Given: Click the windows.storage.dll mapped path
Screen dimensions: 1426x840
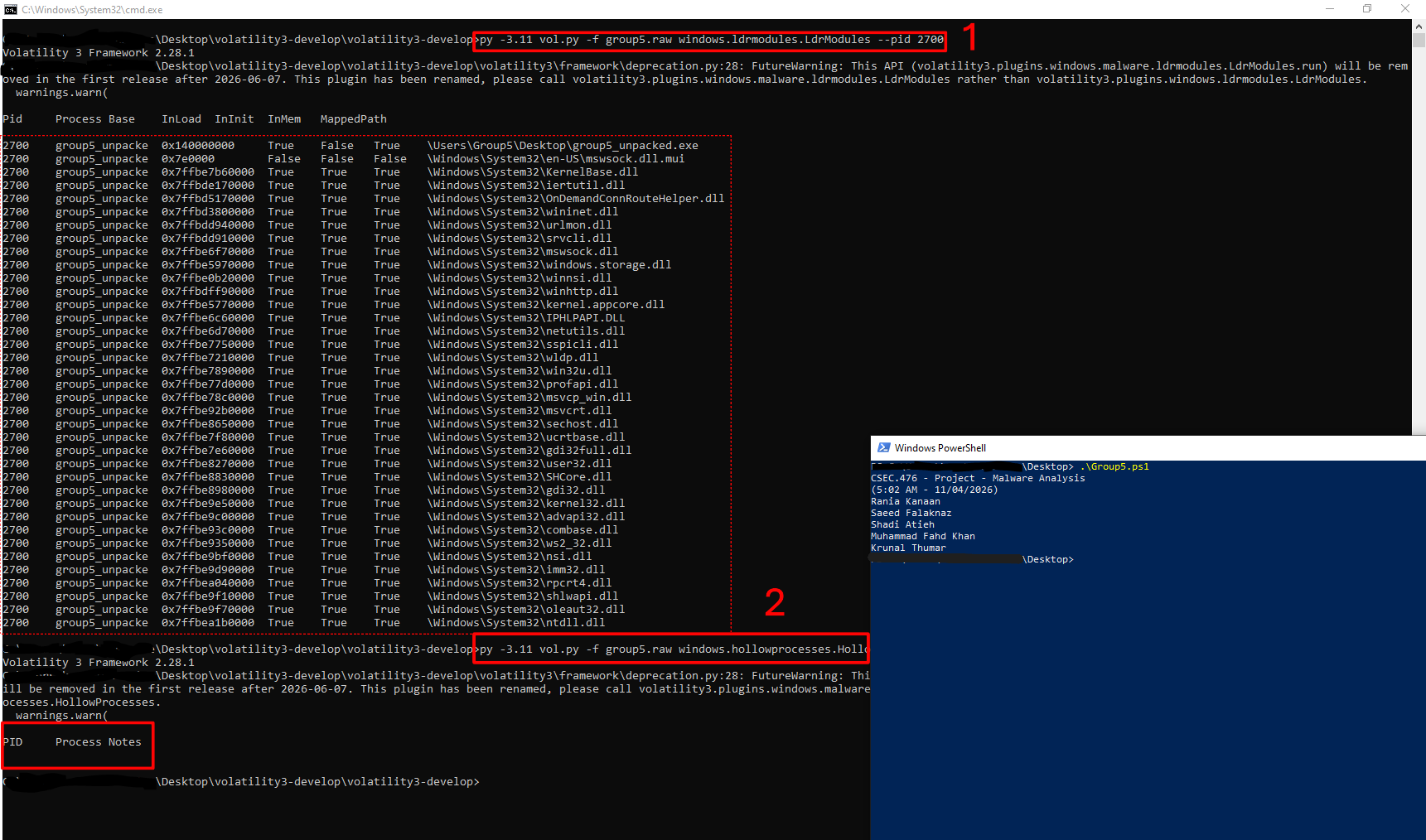Looking at the screenshot, I should 549,265.
